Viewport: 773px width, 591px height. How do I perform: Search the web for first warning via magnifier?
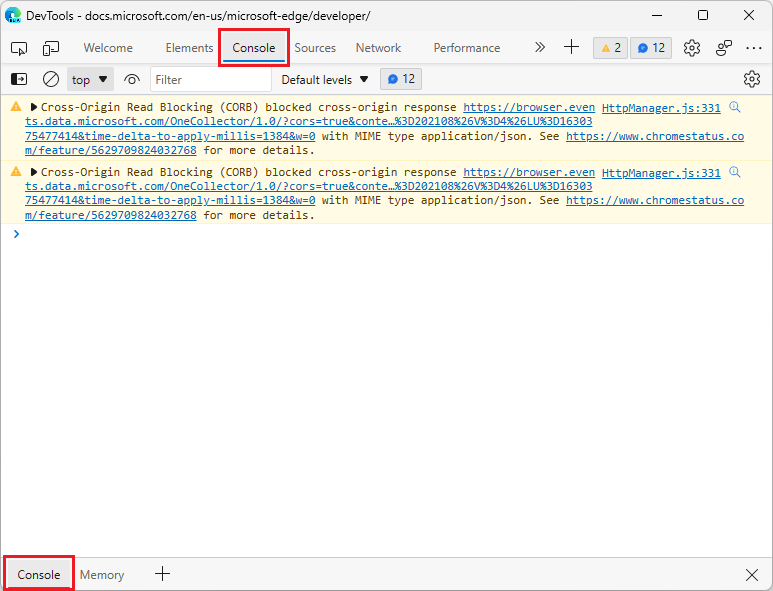point(735,107)
